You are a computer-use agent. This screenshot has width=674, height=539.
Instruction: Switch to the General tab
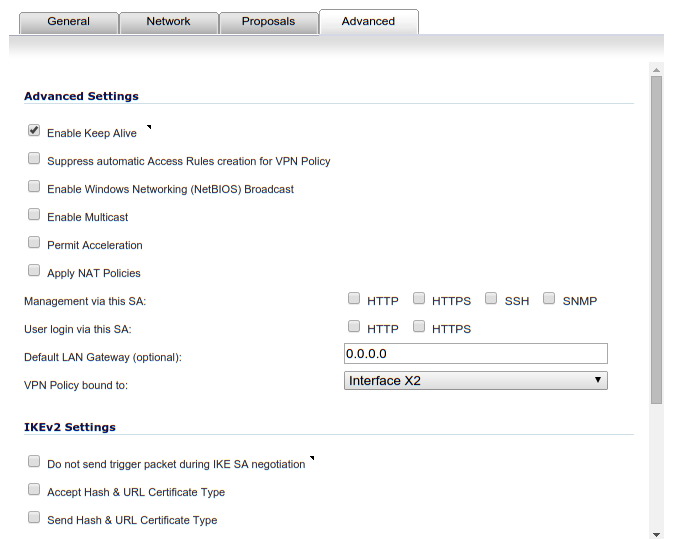pyautogui.click(x=68, y=21)
